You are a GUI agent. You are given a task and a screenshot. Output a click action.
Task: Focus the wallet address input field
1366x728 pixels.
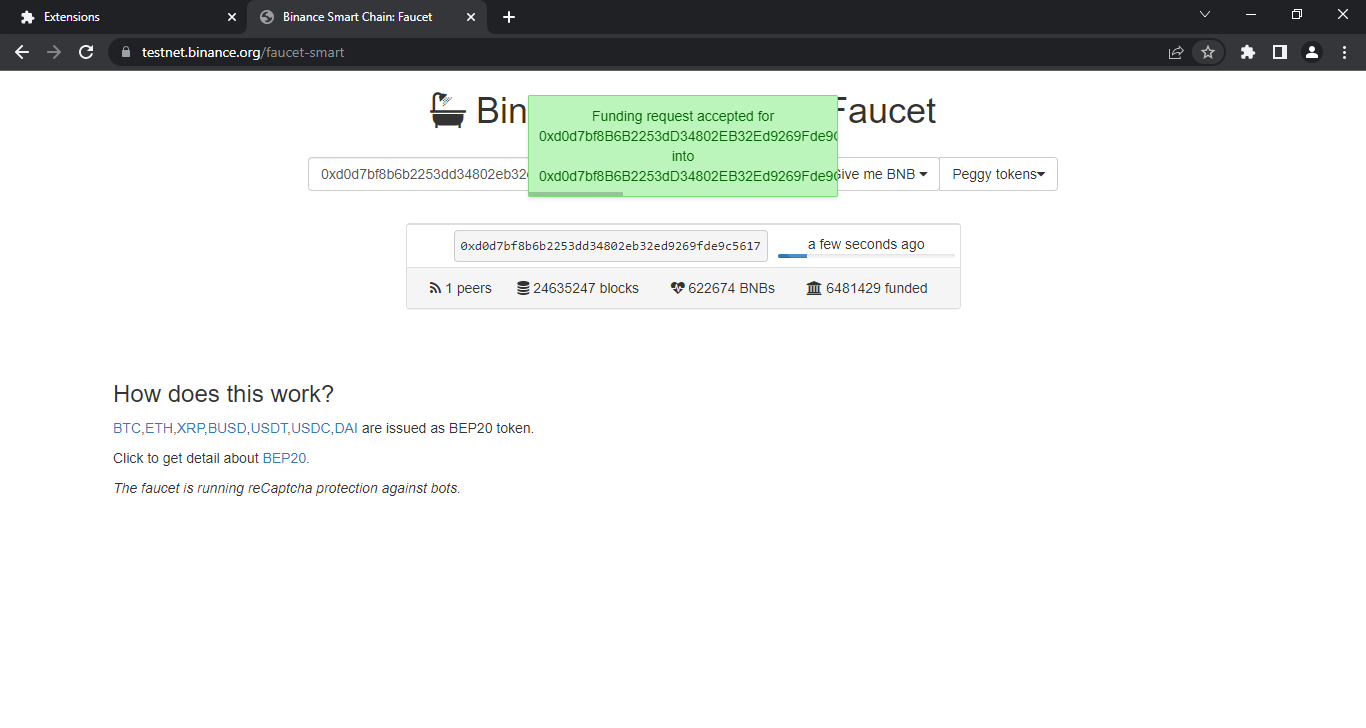click(420, 174)
